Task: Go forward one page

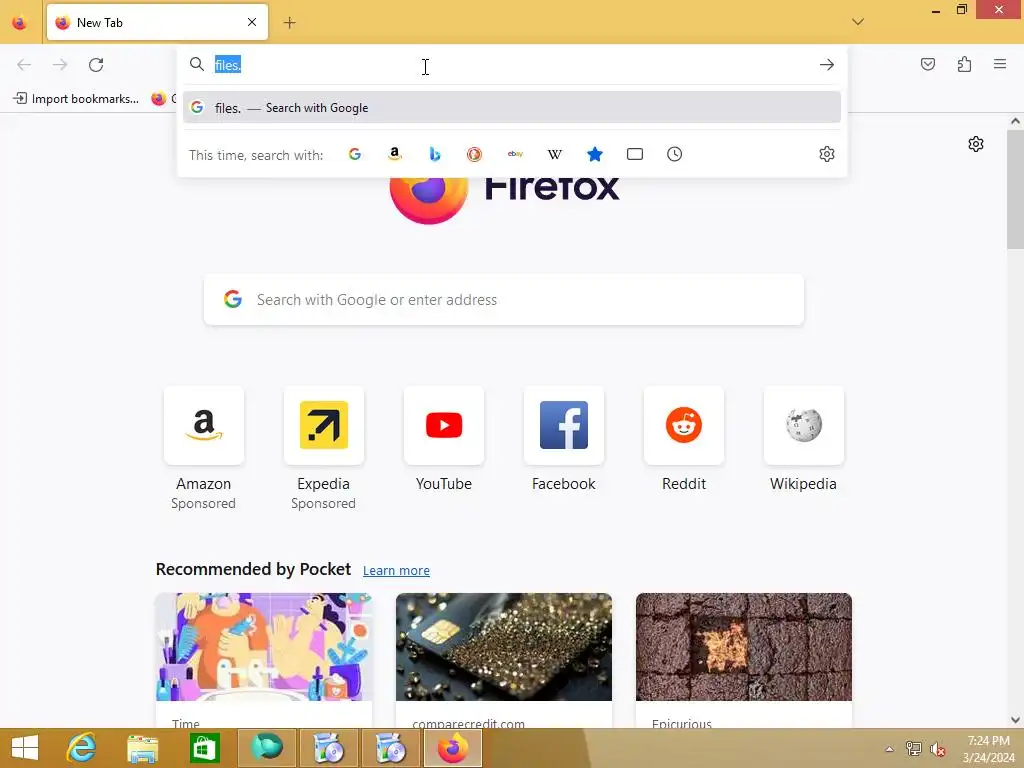Action: (60, 65)
